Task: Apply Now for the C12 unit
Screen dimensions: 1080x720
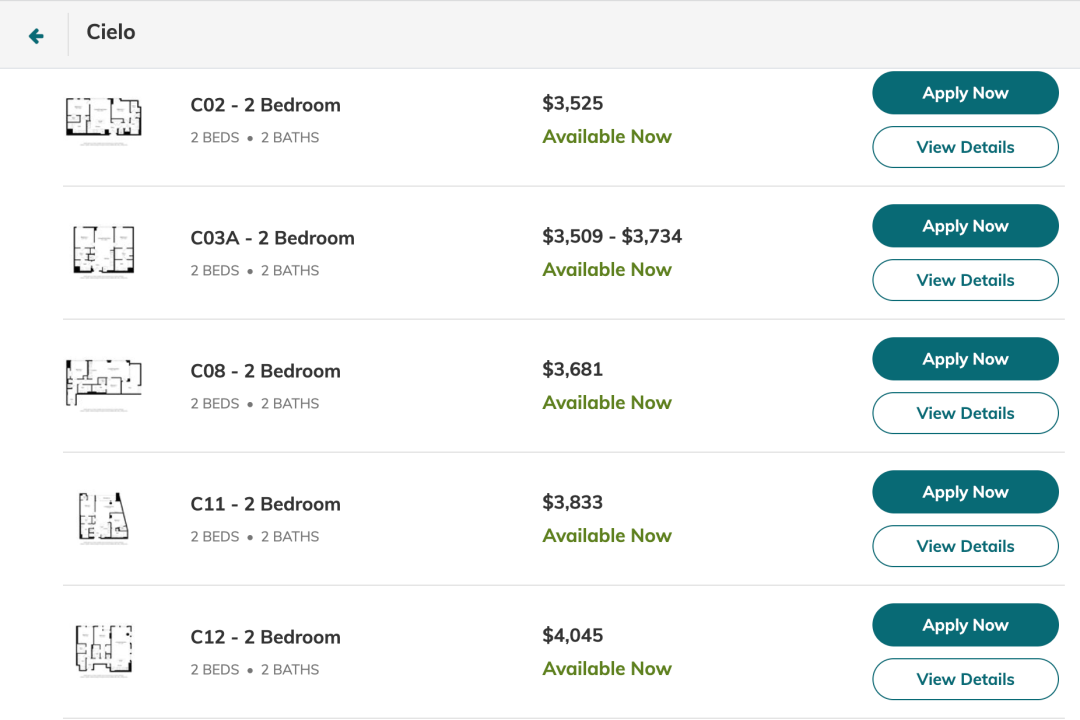Action: pyautogui.click(x=965, y=625)
